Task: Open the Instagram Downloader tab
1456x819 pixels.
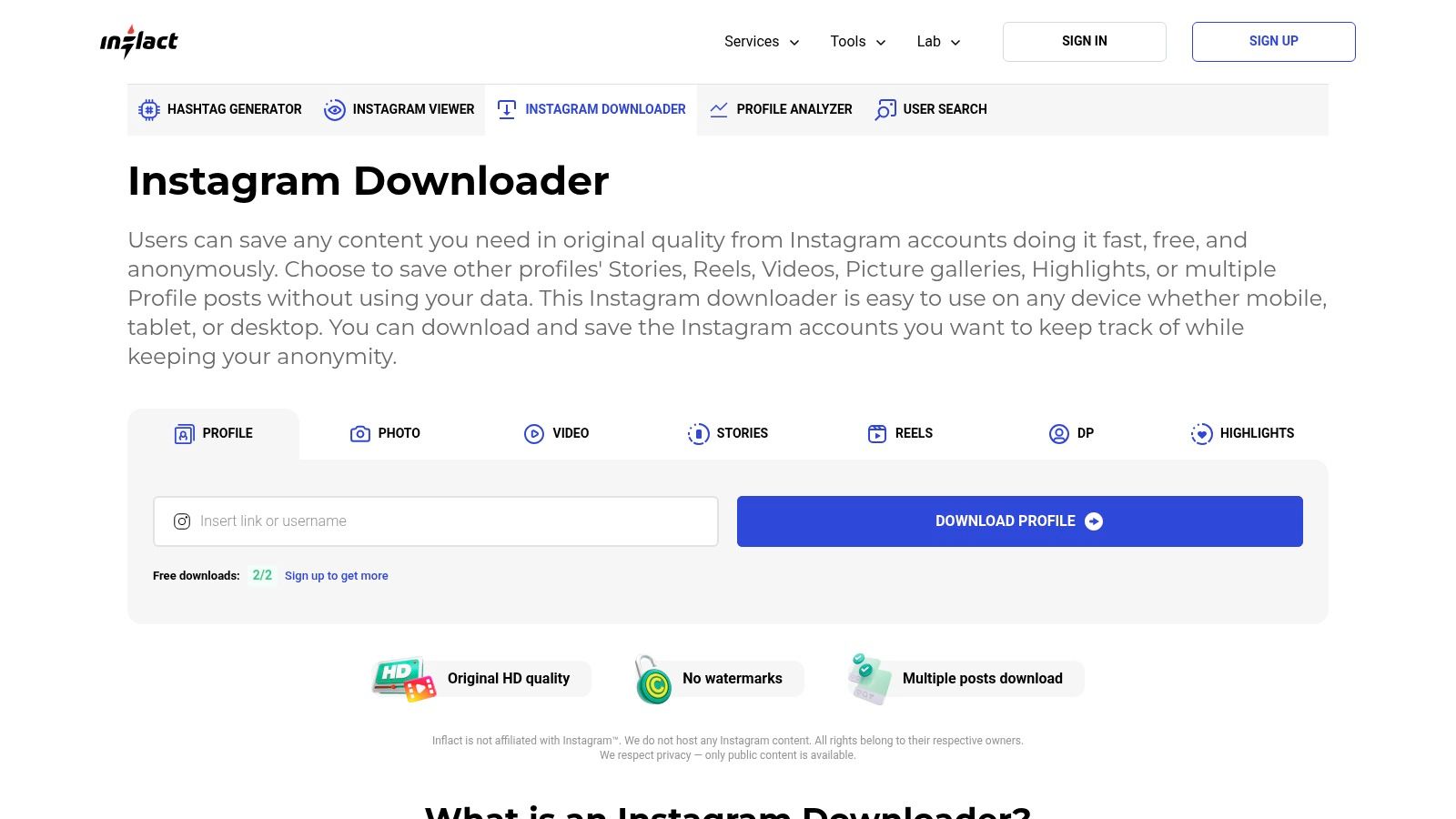Action: 591,110
